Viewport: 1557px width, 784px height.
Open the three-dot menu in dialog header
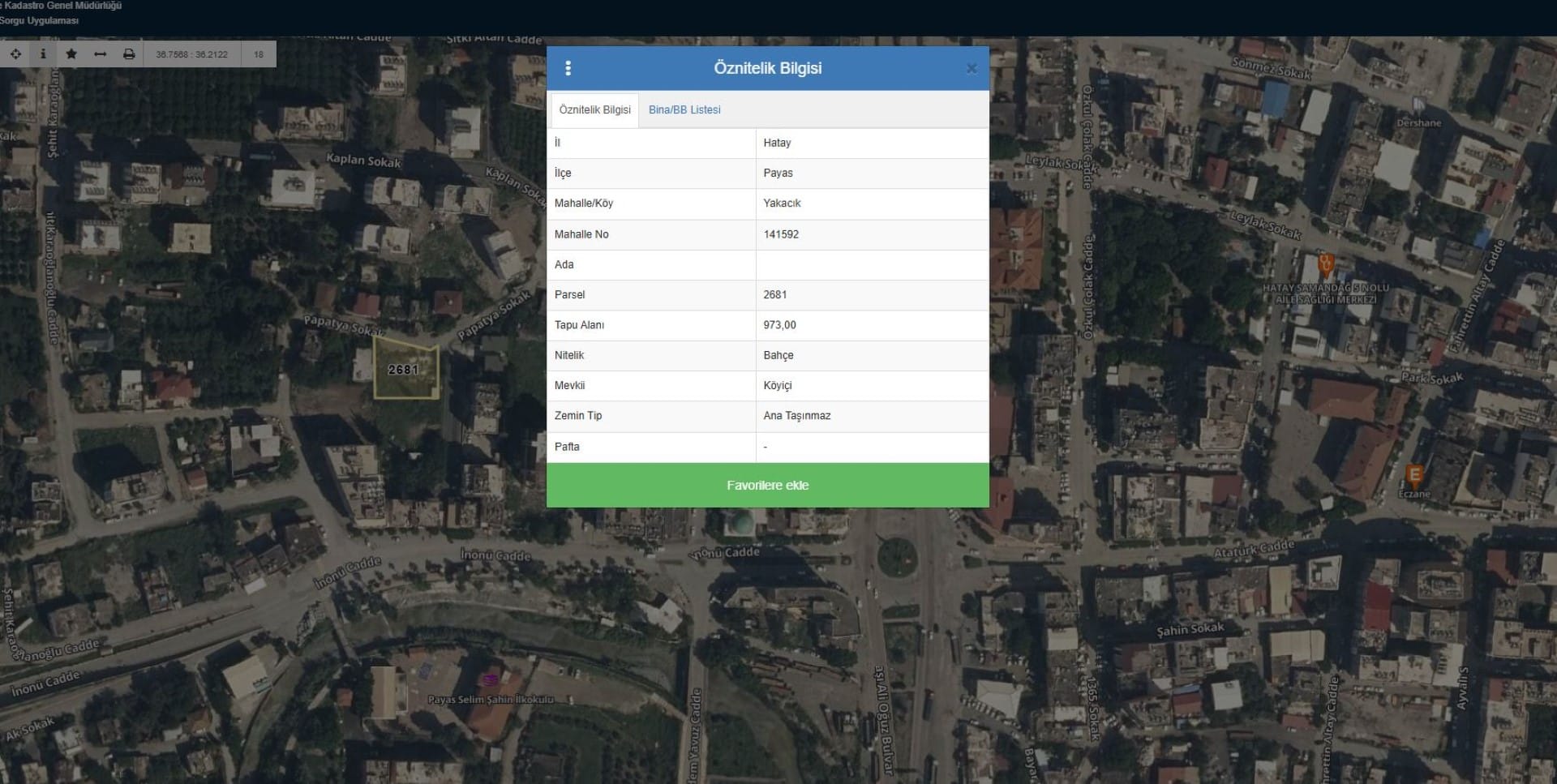(x=568, y=68)
